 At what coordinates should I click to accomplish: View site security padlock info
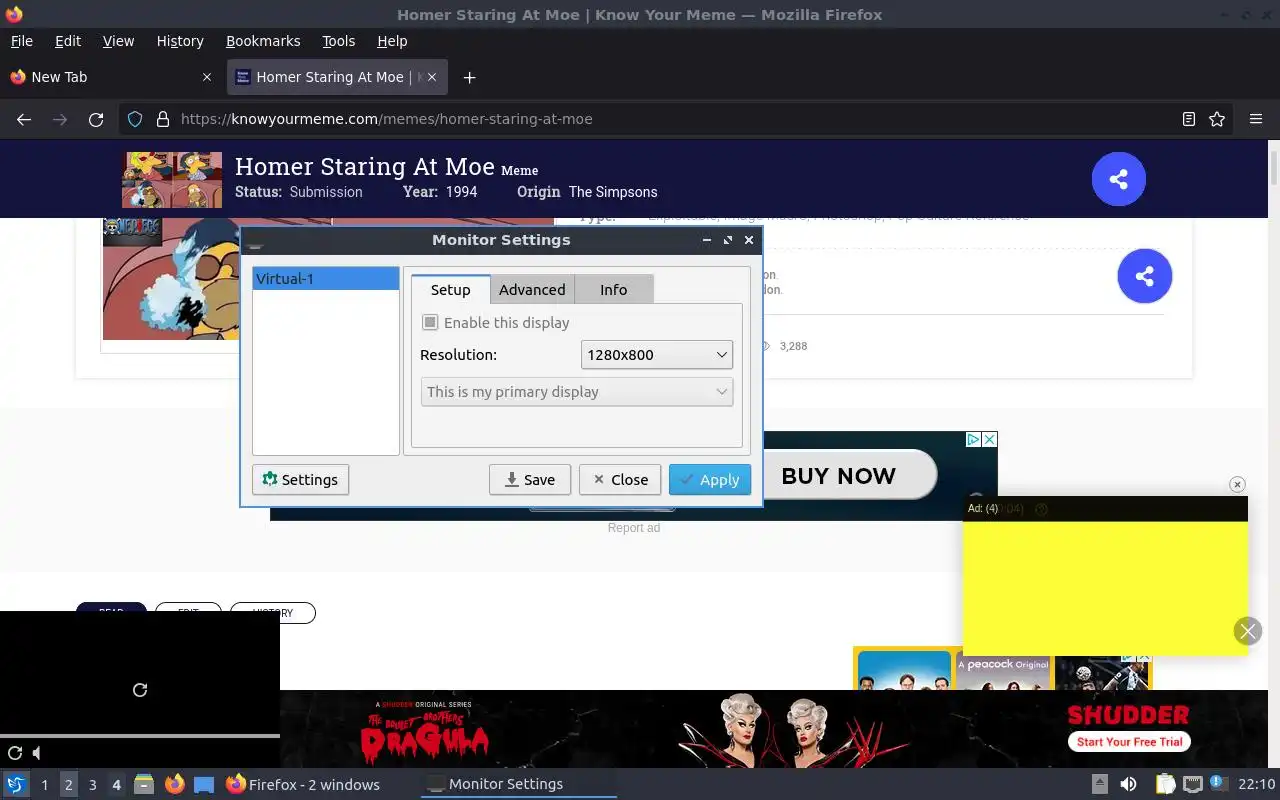coord(163,119)
